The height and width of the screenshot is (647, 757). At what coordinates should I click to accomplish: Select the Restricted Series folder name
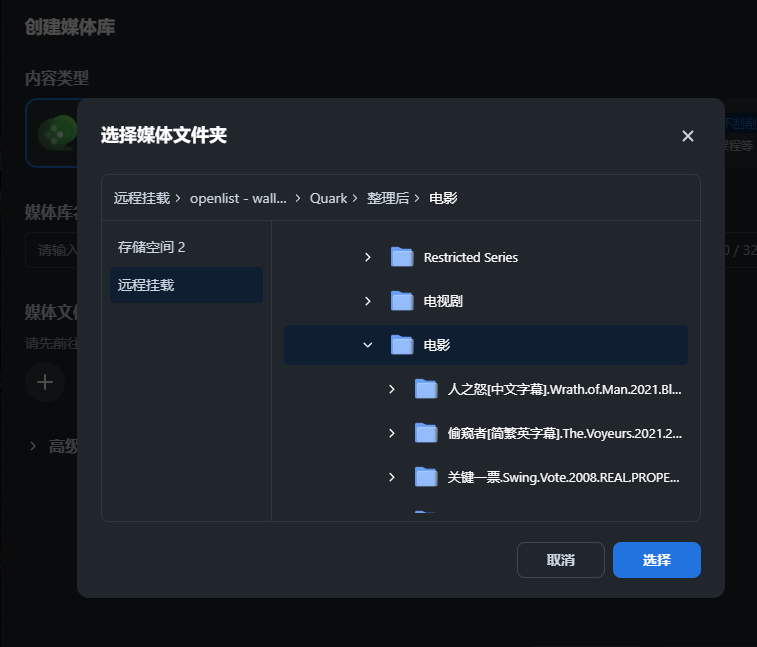pyautogui.click(x=471, y=257)
